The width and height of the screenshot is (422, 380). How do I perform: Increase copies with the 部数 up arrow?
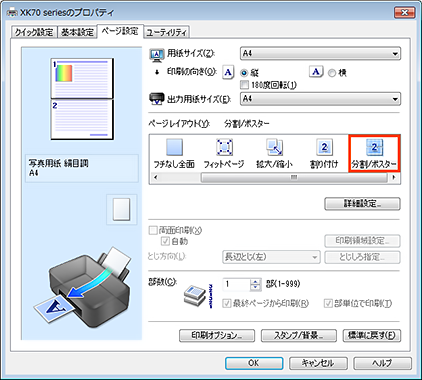(255, 281)
